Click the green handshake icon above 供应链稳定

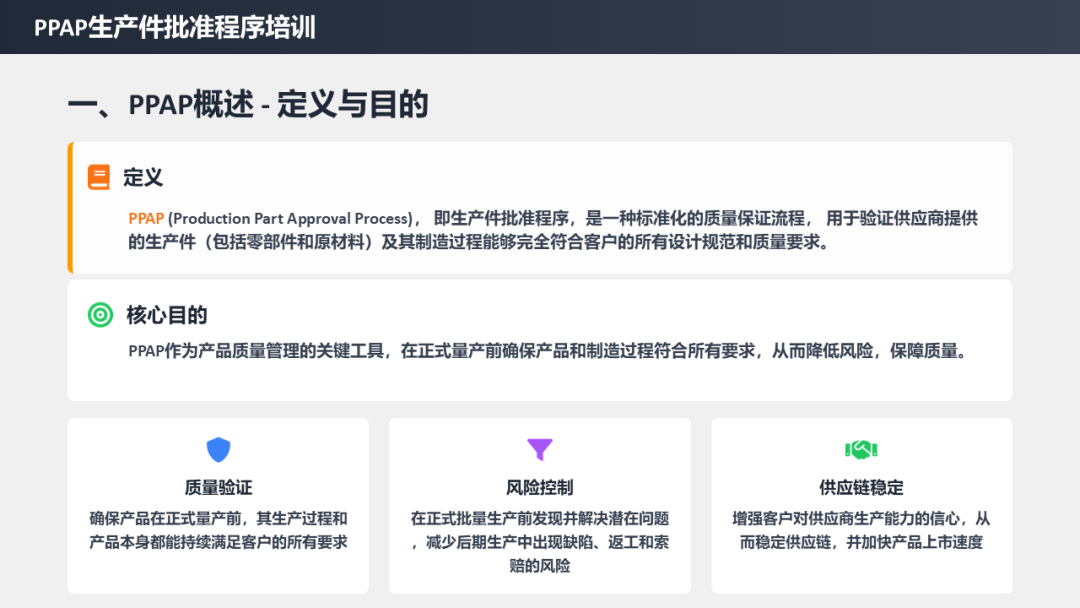[x=861, y=450]
